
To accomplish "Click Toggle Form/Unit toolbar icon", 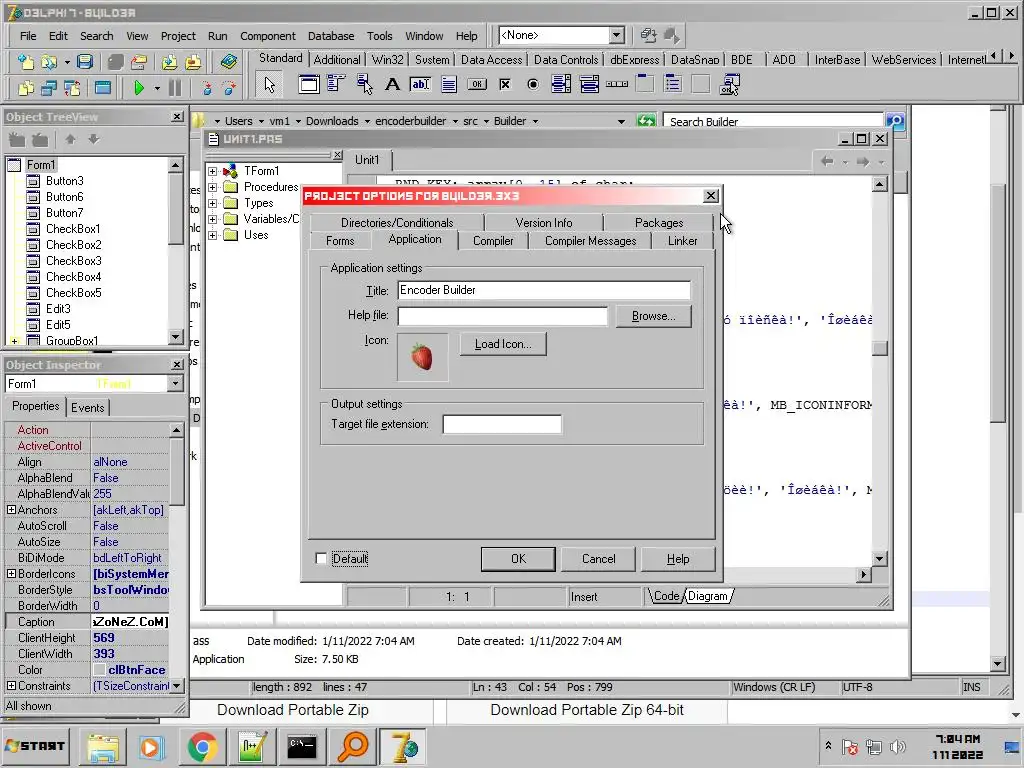I will point(72,87).
